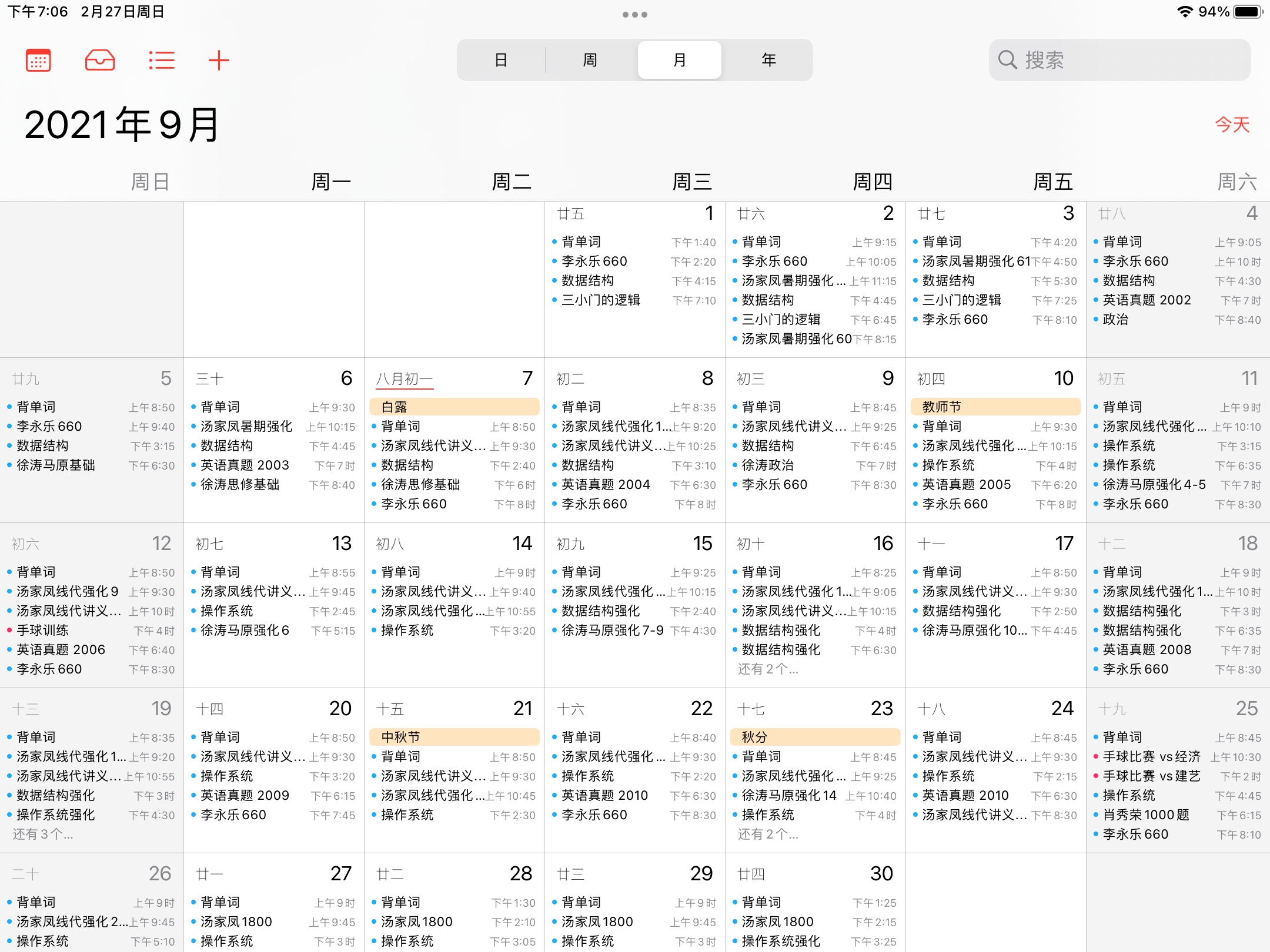Screen dimensions: 1270x952
Task: Open event 手球训练 下午4时
Action: [x=92, y=631]
